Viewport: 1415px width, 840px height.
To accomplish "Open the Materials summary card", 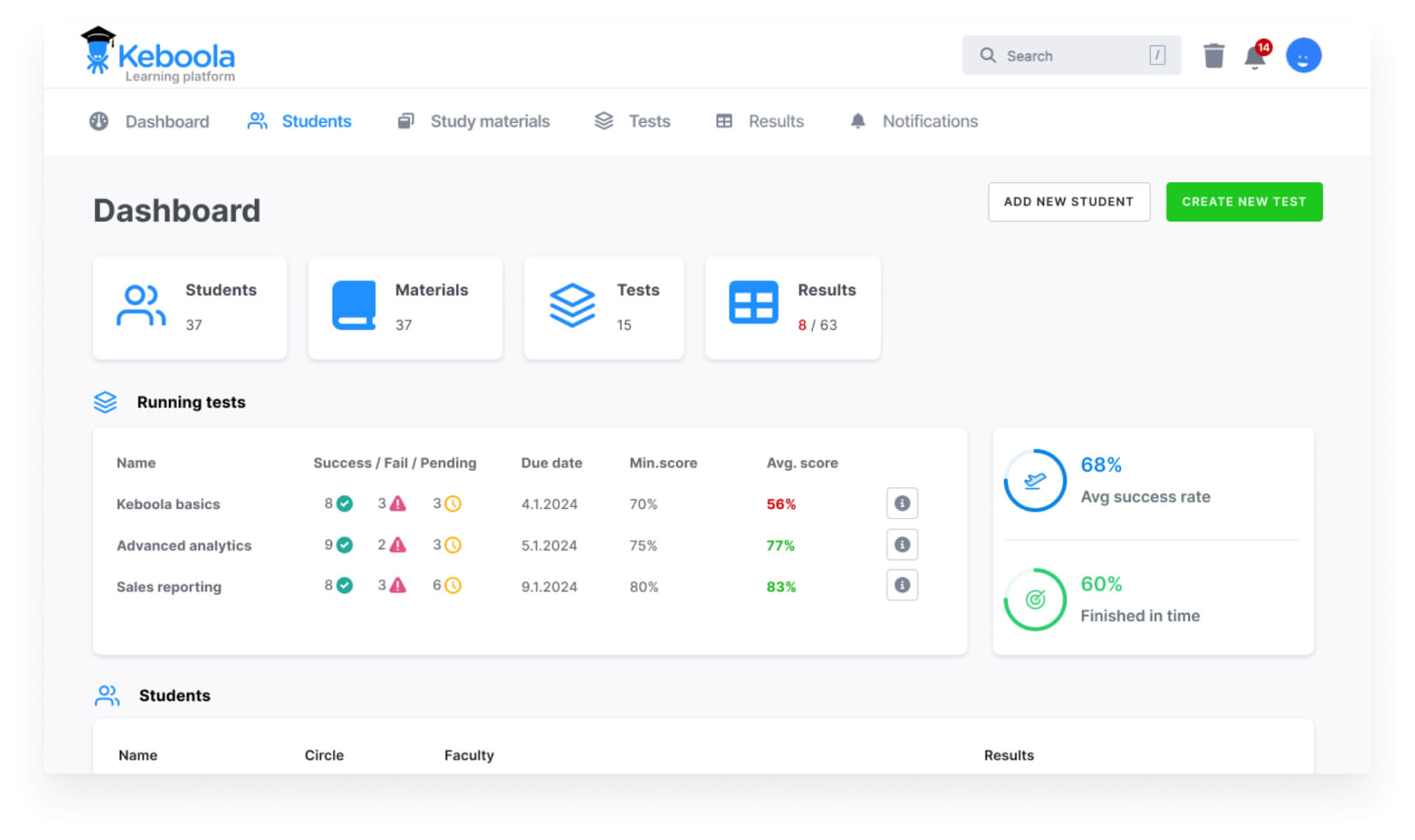I will (405, 307).
